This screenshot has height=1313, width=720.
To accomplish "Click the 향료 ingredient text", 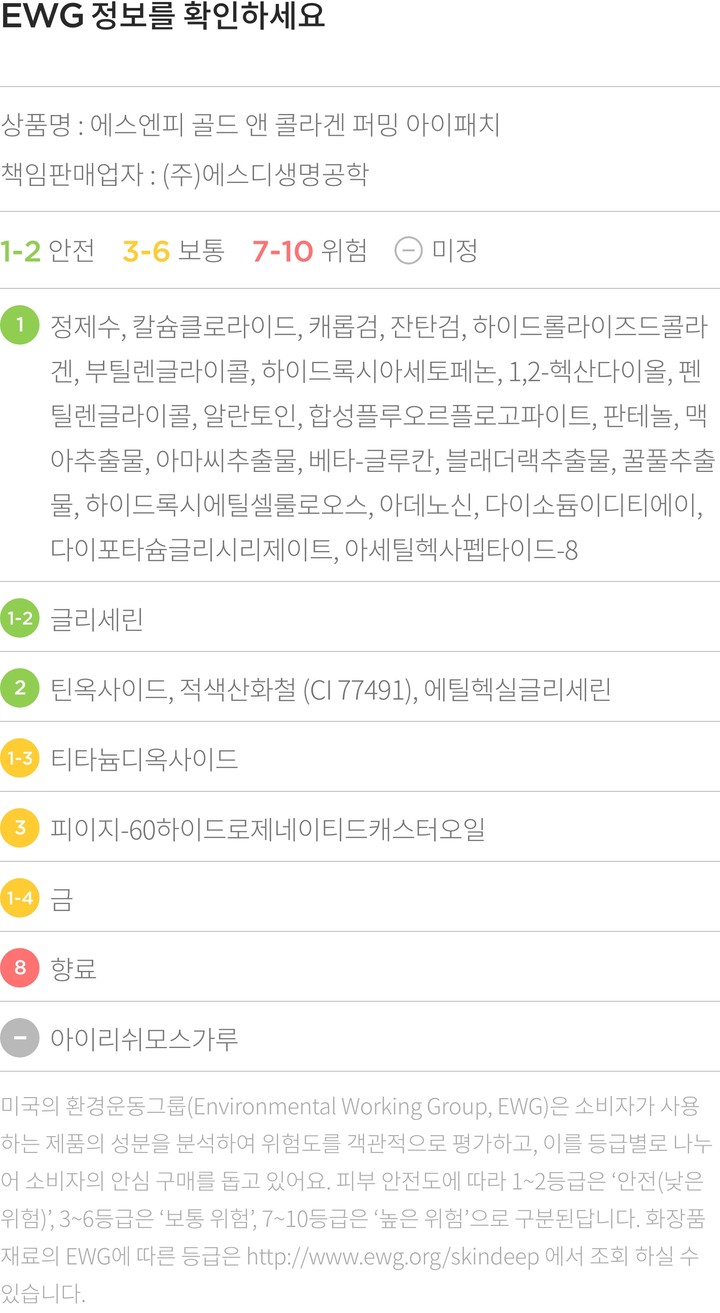I will point(74,969).
